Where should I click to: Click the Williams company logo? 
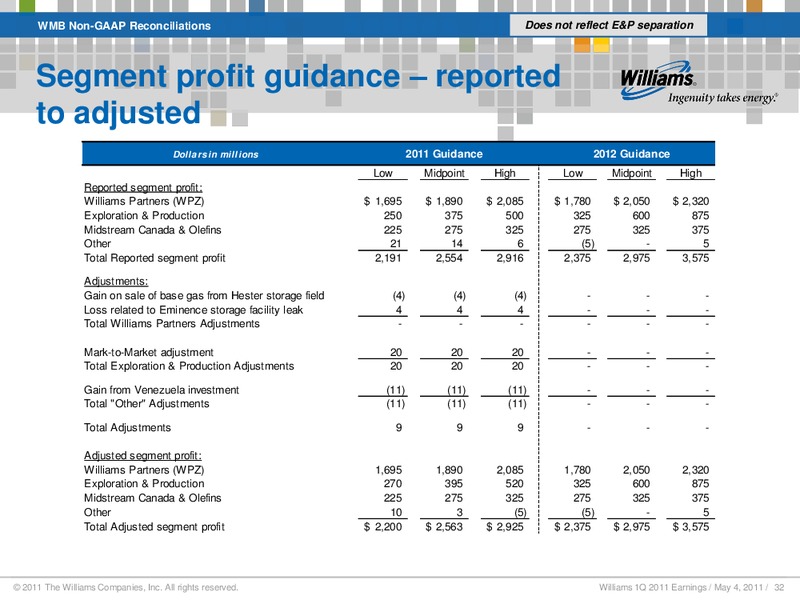699,83
